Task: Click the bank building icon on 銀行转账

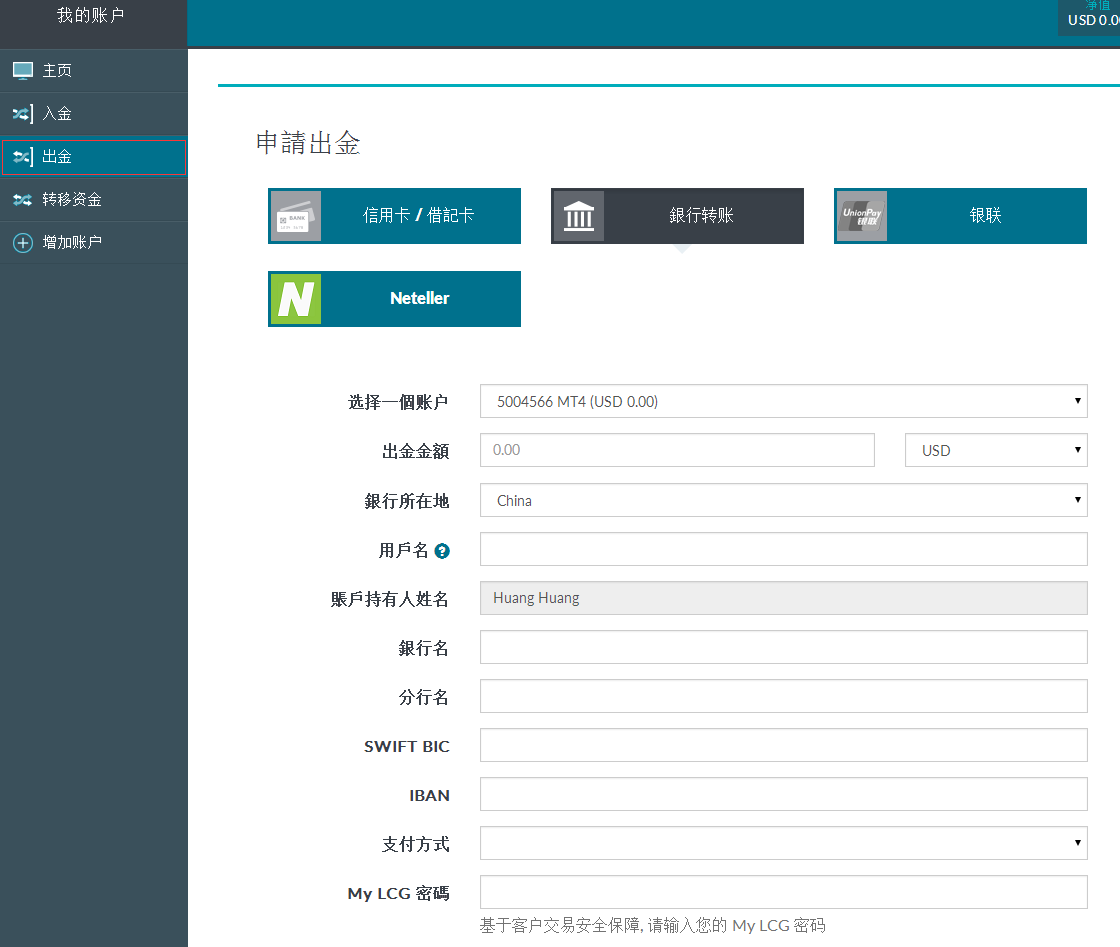Action: pos(579,216)
